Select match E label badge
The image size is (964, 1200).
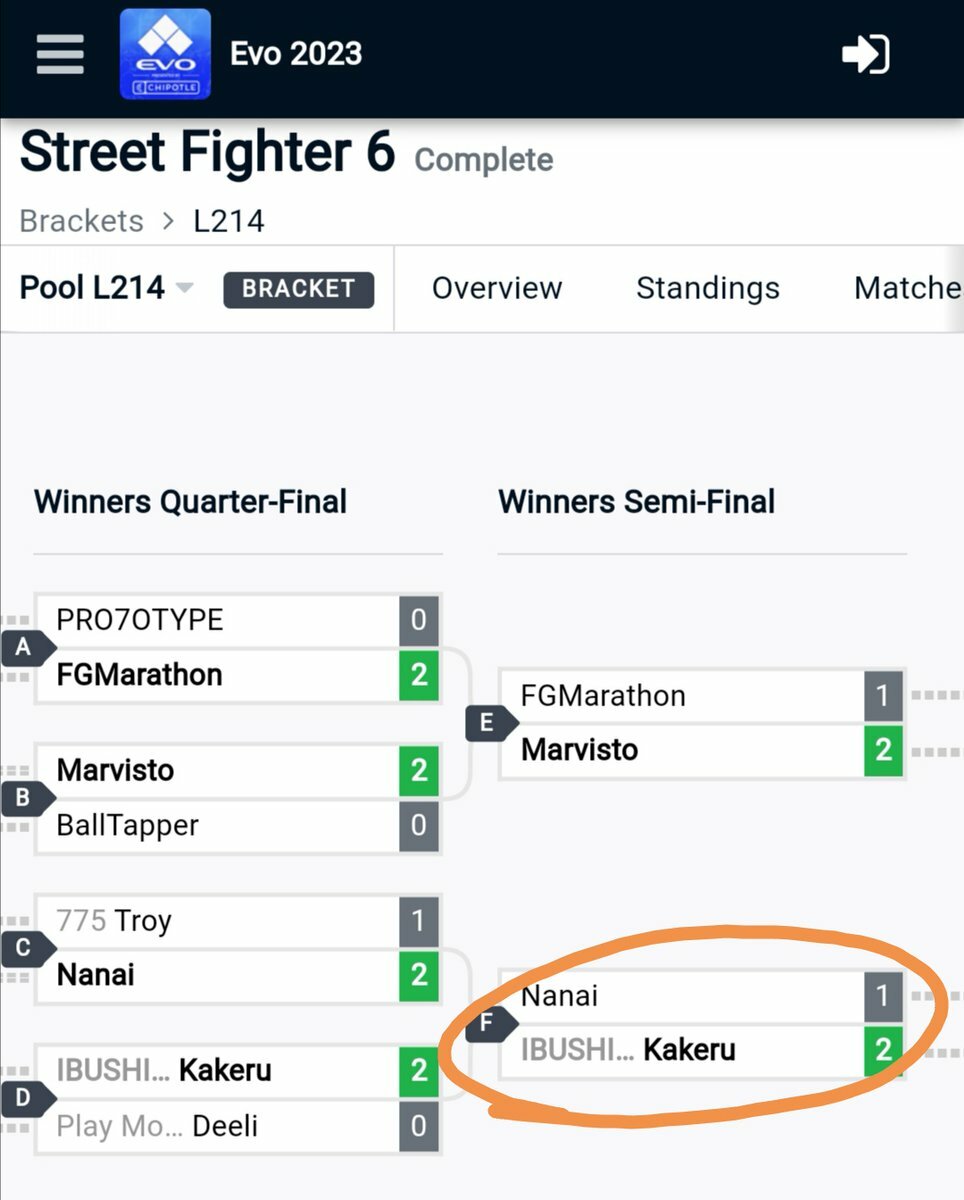click(489, 723)
